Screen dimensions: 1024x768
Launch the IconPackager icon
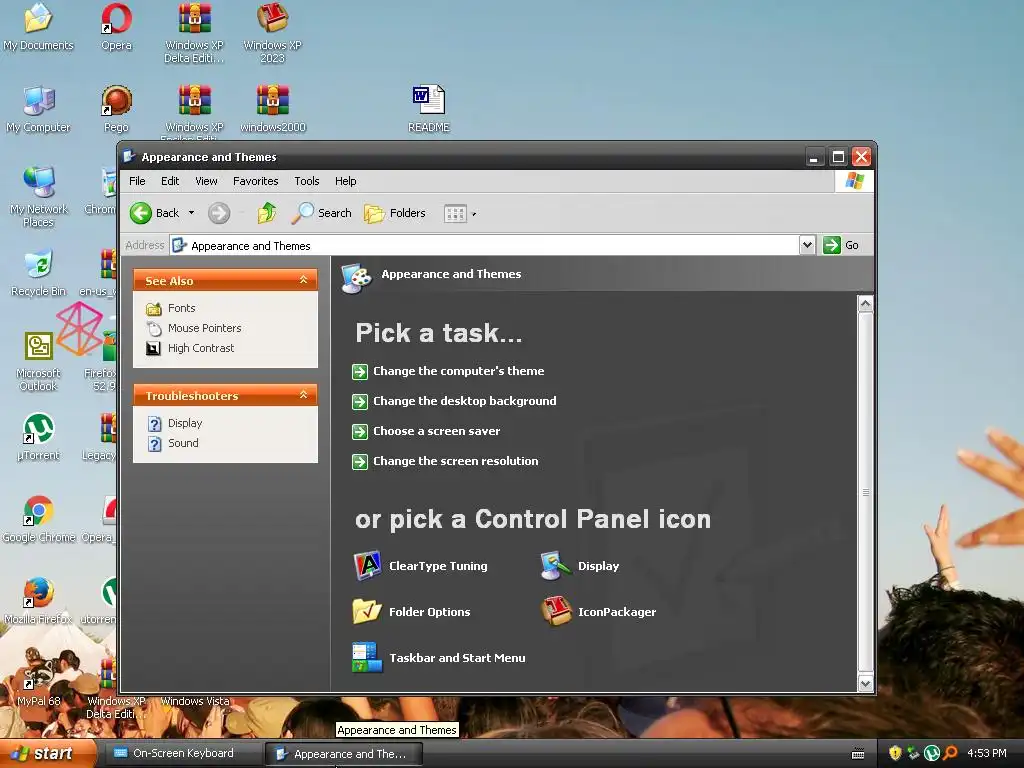pos(599,612)
